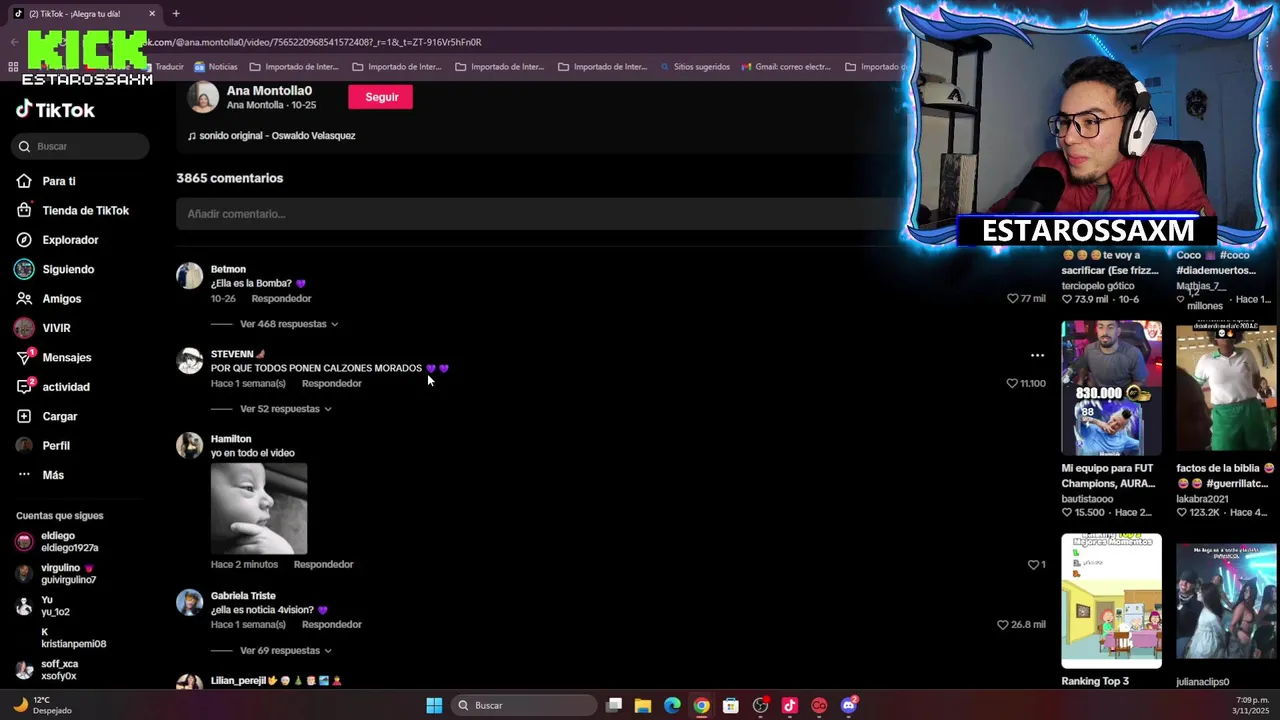Like Gabriela Triste's comment heart
The width and height of the screenshot is (1280, 720).
point(1002,624)
